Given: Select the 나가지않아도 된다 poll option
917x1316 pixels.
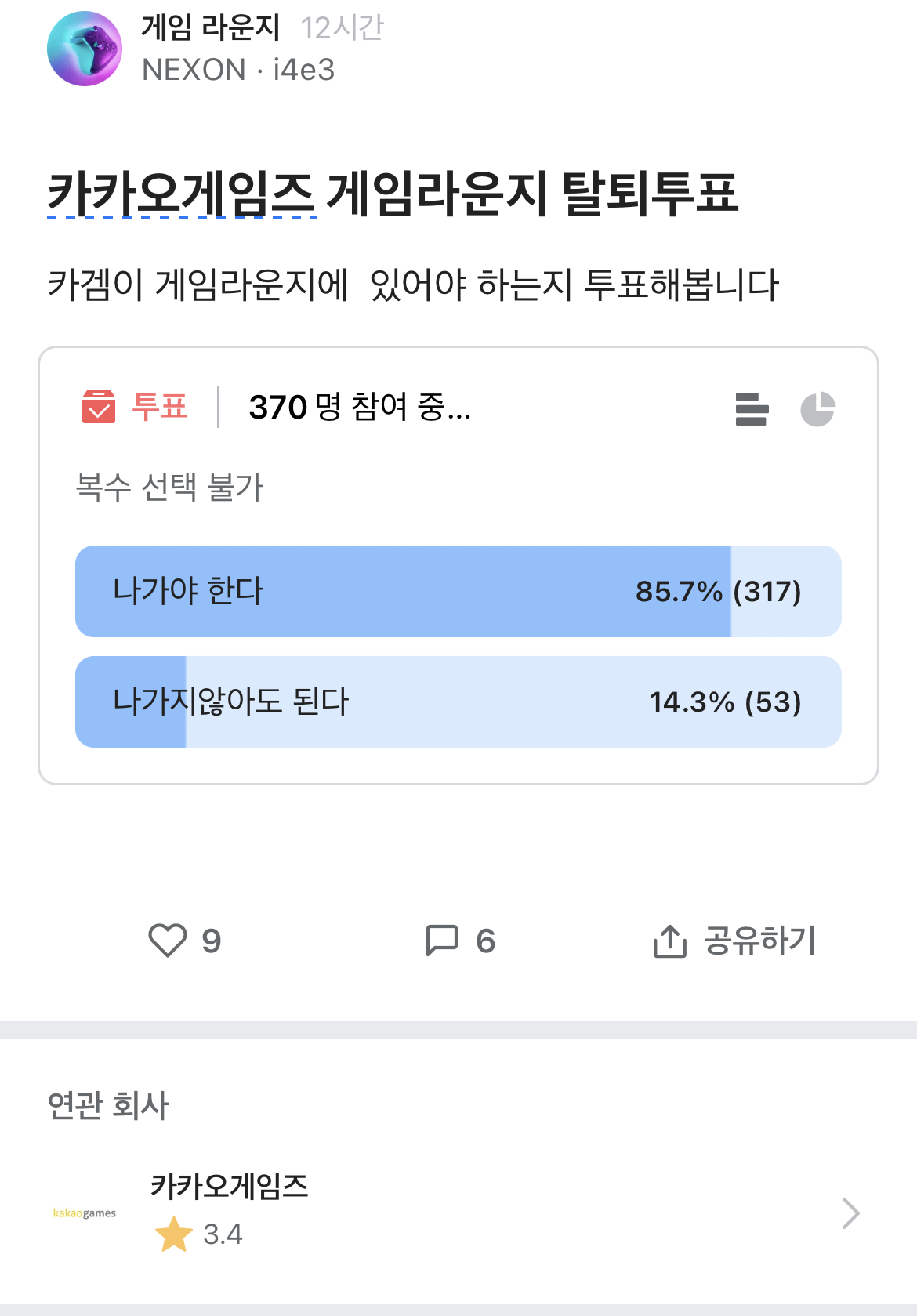Looking at the screenshot, I should [x=230, y=702].
